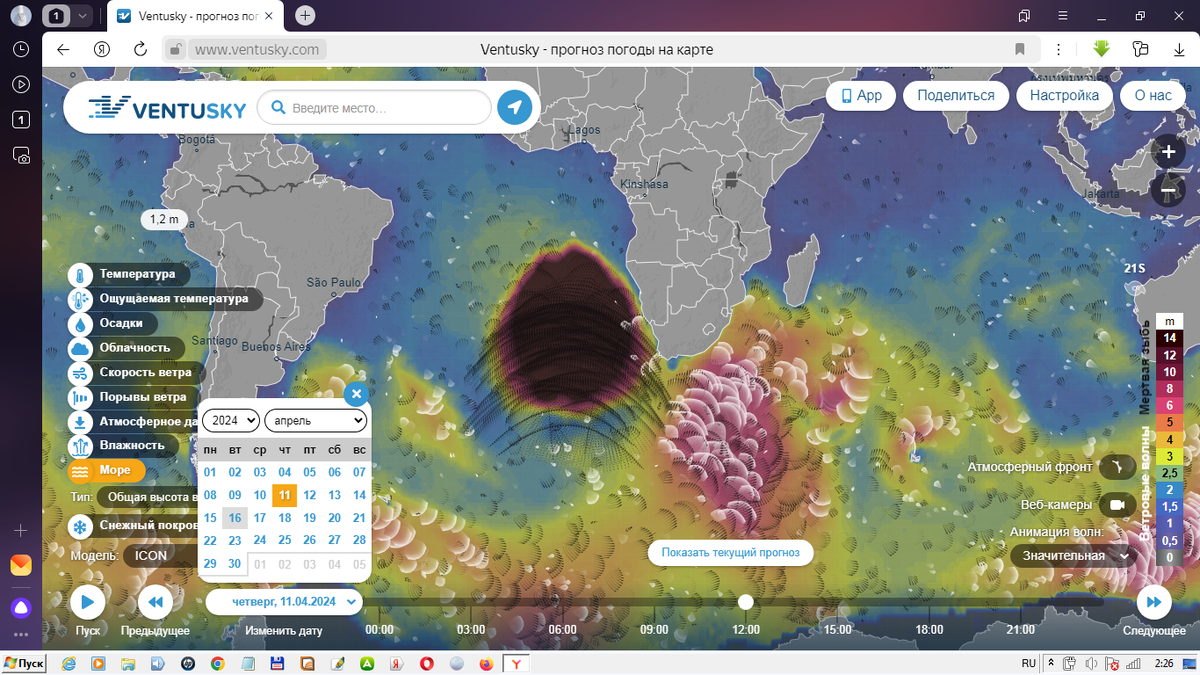
Task: Jump to 18:00 on the timeline
Action: [x=929, y=630]
